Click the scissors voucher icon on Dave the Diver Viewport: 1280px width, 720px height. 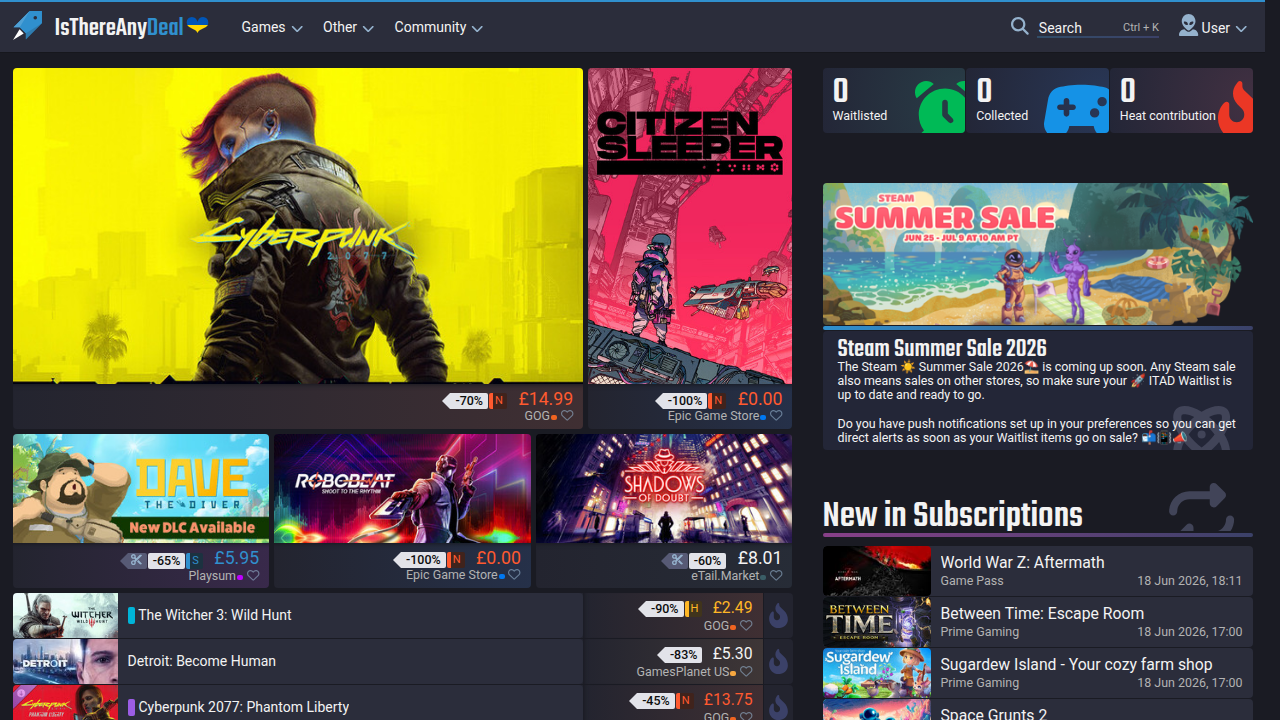point(136,560)
